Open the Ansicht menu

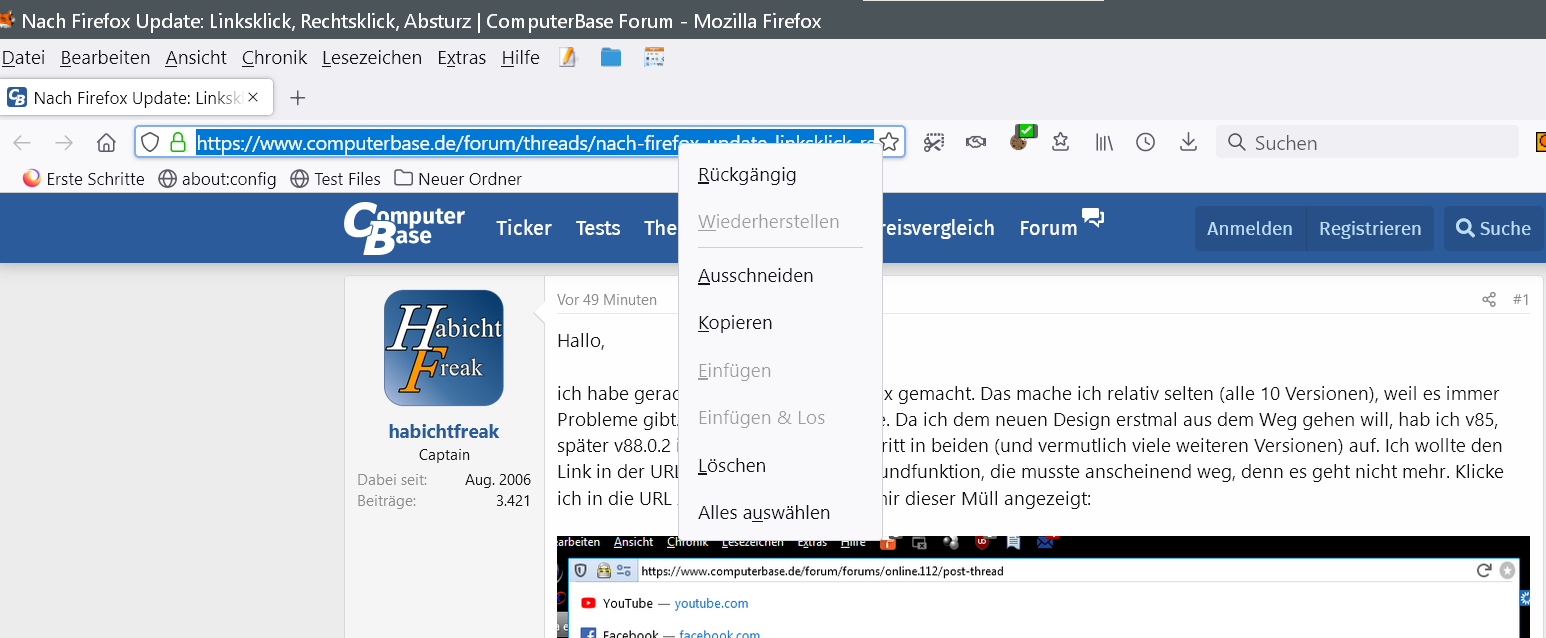point(196,58)
